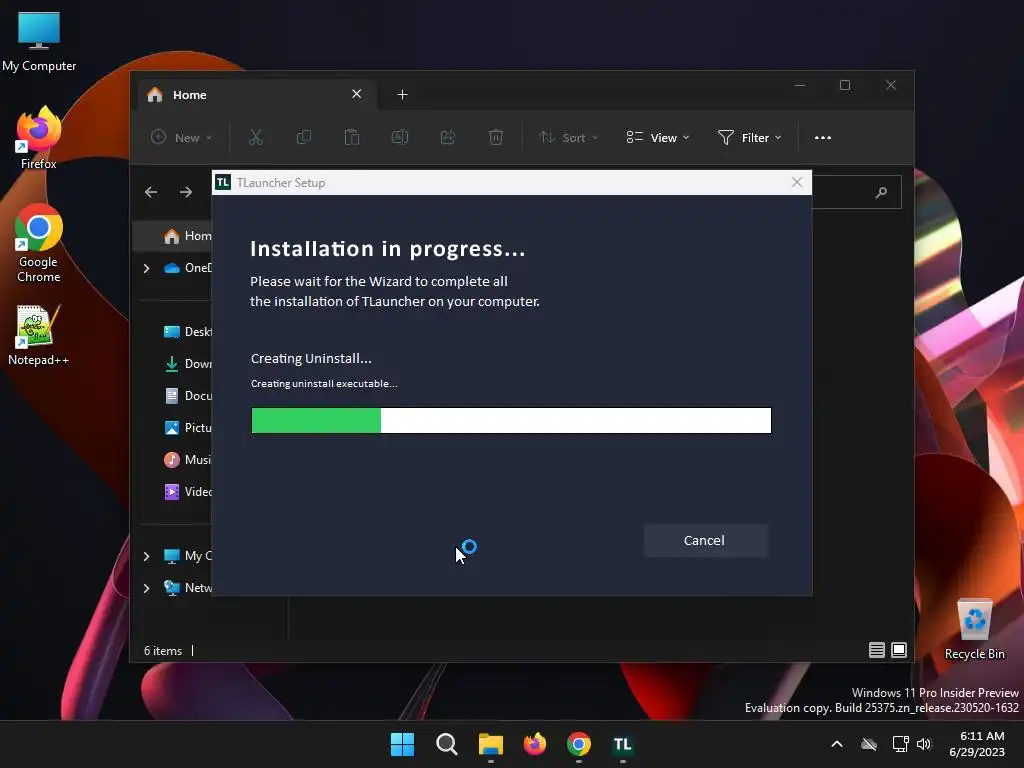Open taskbar Search
Viewport: 1024px width, 768px height.
click(447, 744)
